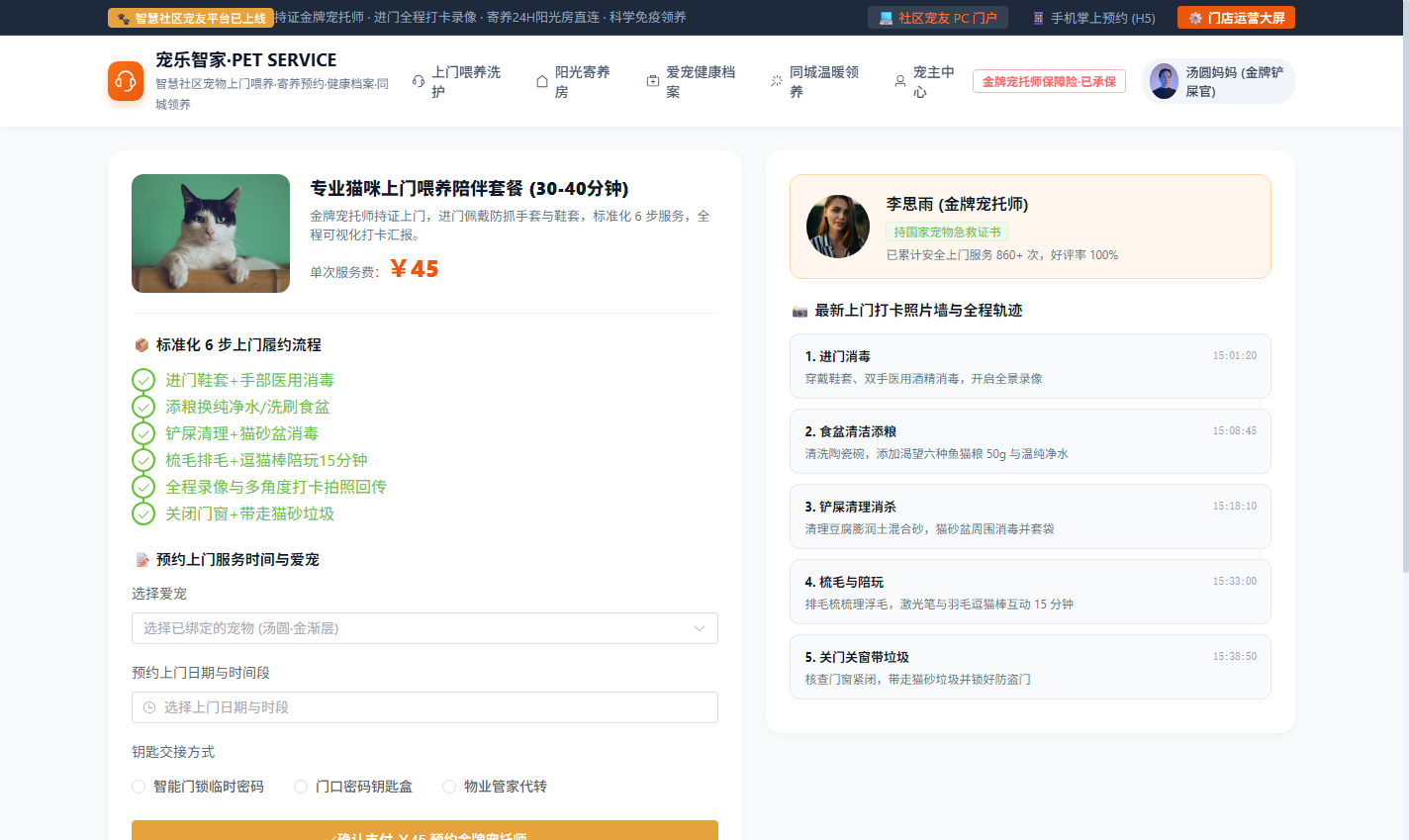
Task: Click the clock icon in the date field
Action: click(149, 707)
